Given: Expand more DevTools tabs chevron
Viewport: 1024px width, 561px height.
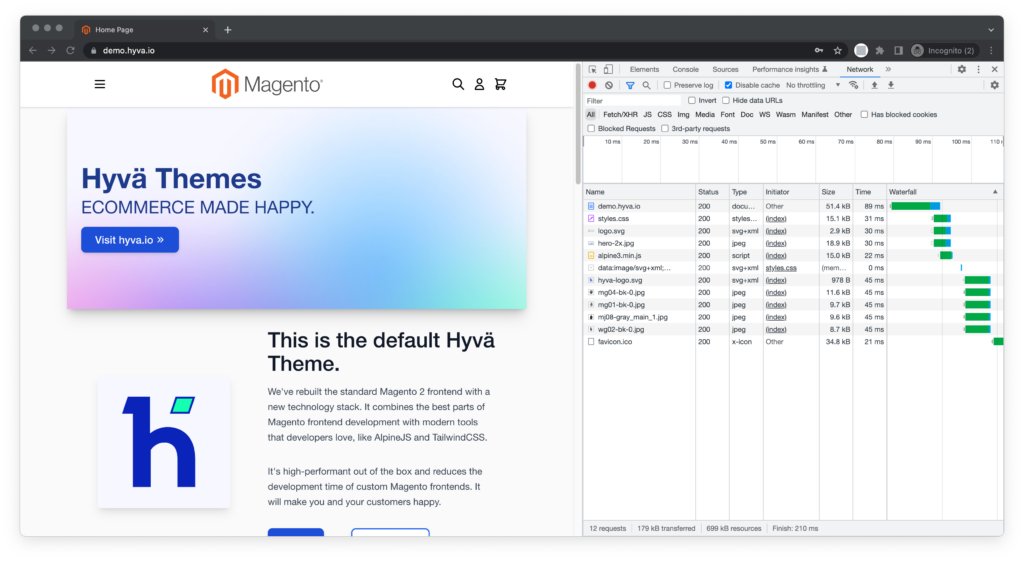Looking at the screenshot, I should [x=888, y=69].
